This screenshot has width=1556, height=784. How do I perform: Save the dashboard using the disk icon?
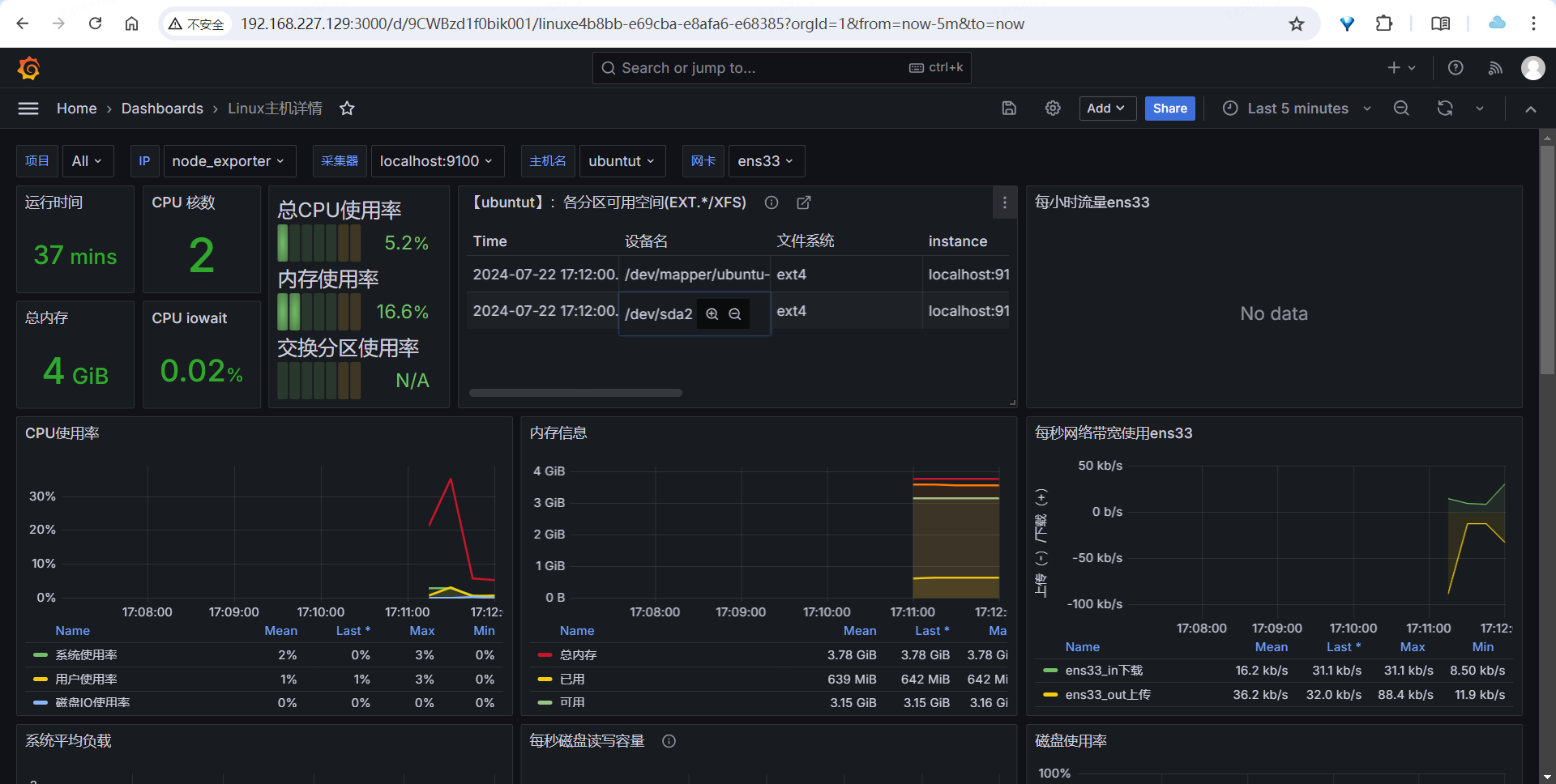point(1009,109)
